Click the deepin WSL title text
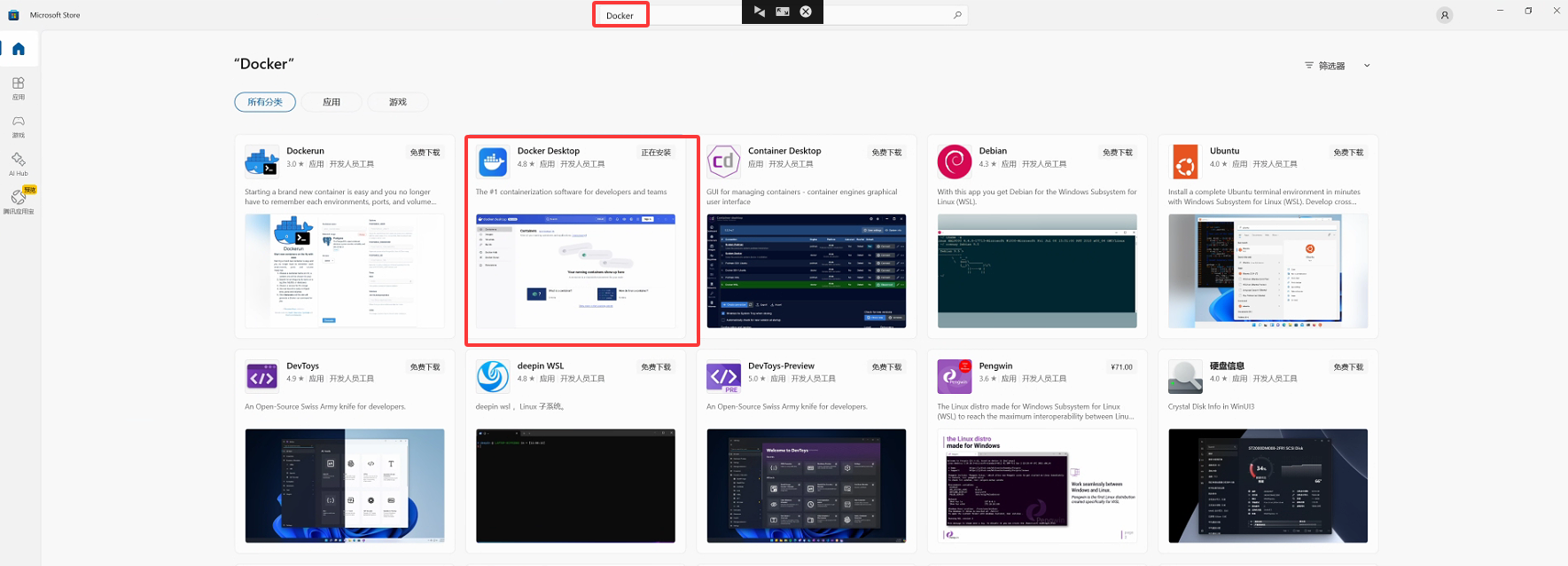1568x566 pixels. pyautogui.click(x=541, y=366)
